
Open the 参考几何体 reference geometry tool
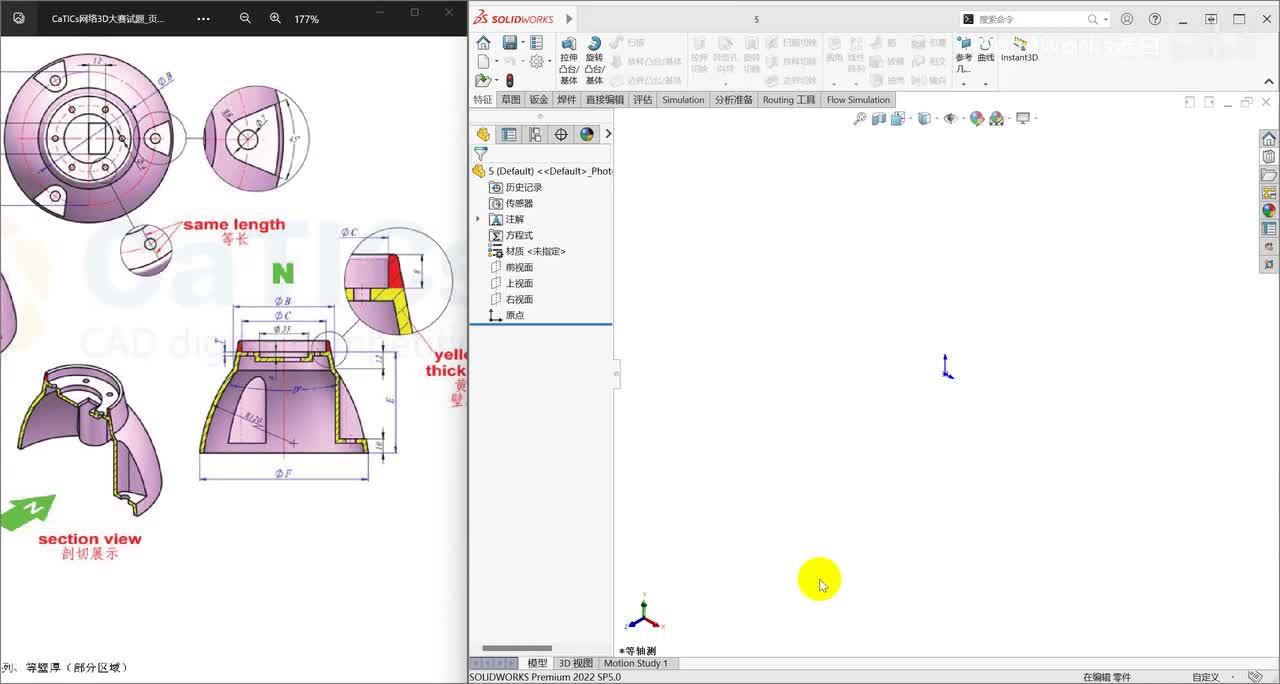click(963, 56)
